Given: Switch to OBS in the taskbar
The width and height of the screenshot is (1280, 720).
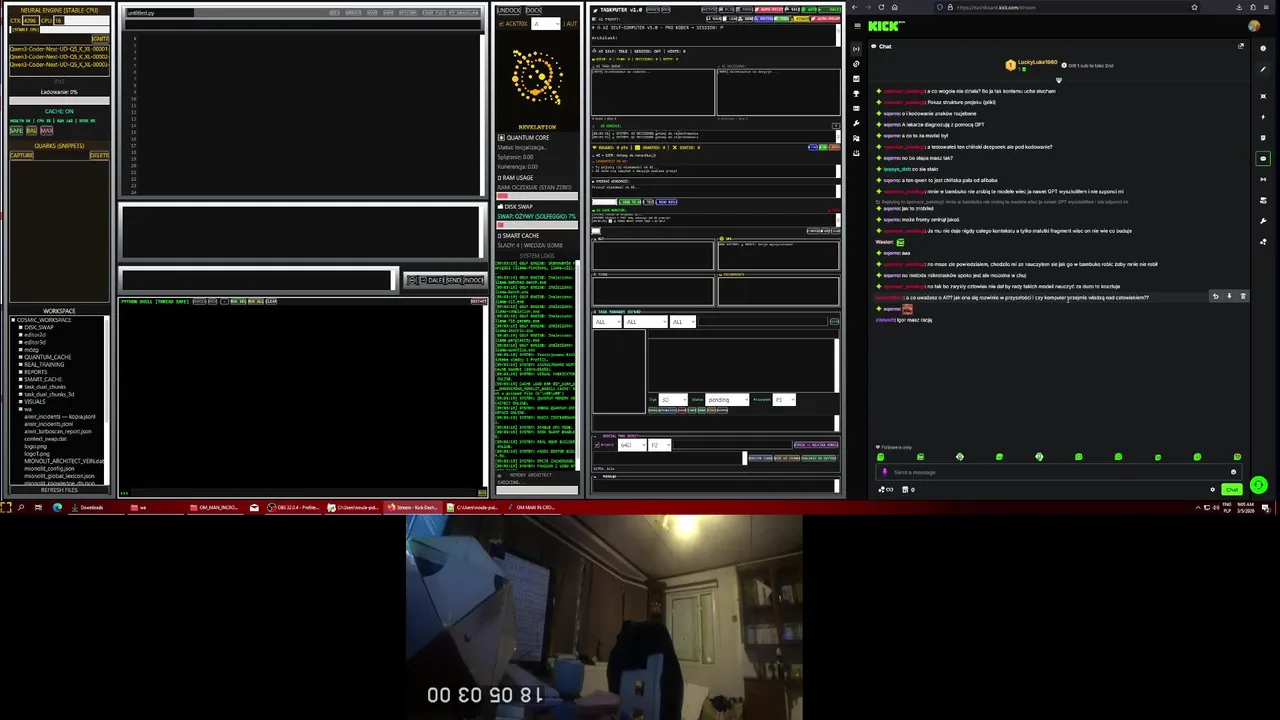Looking at the screenshot, I should pos(294,507).
